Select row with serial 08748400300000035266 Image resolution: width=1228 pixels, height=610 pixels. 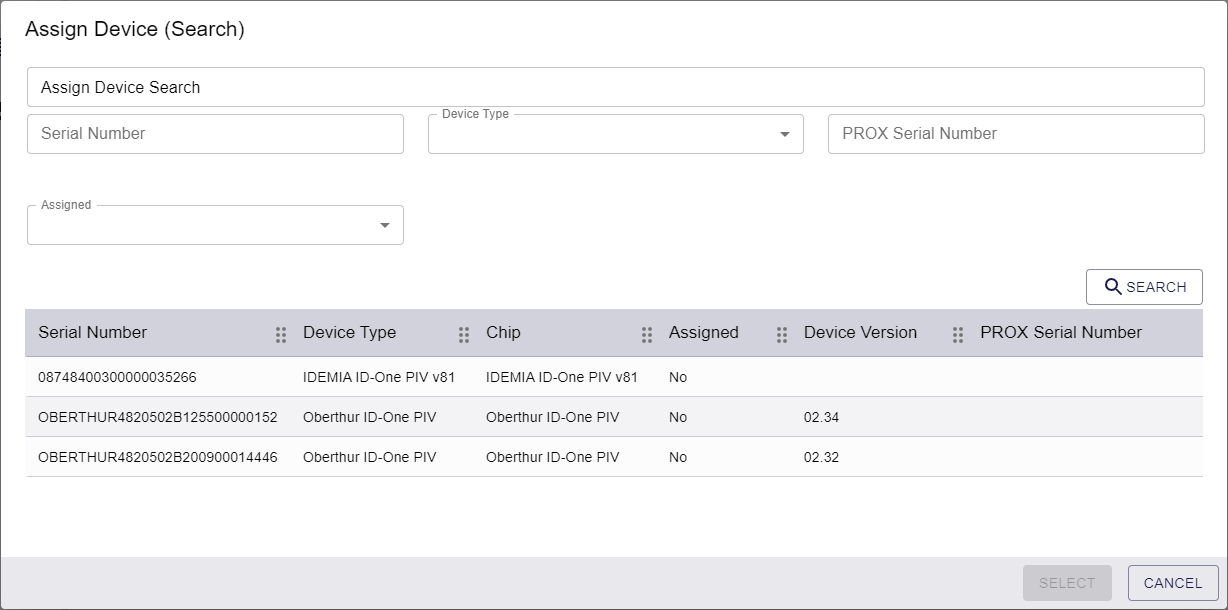tap(117, 377)
